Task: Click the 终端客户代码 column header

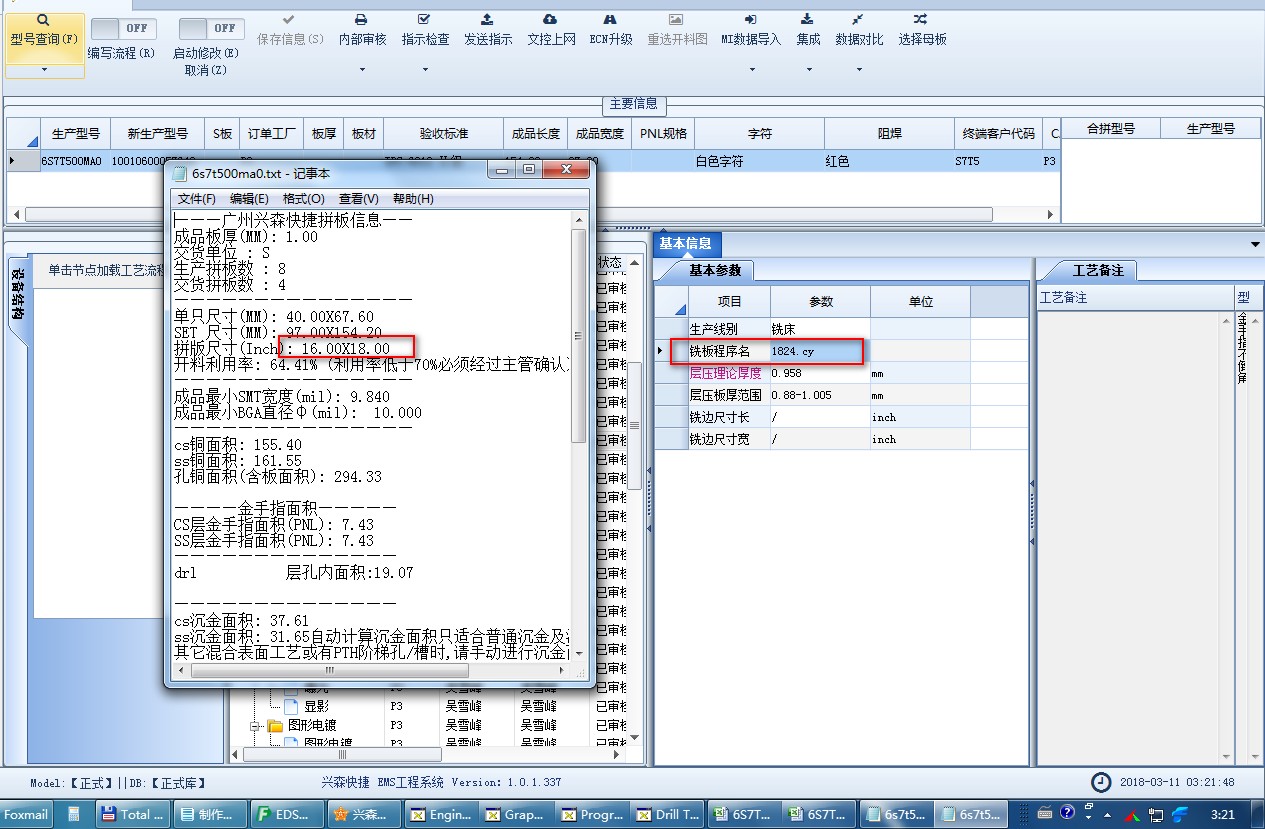Action: 998,133
